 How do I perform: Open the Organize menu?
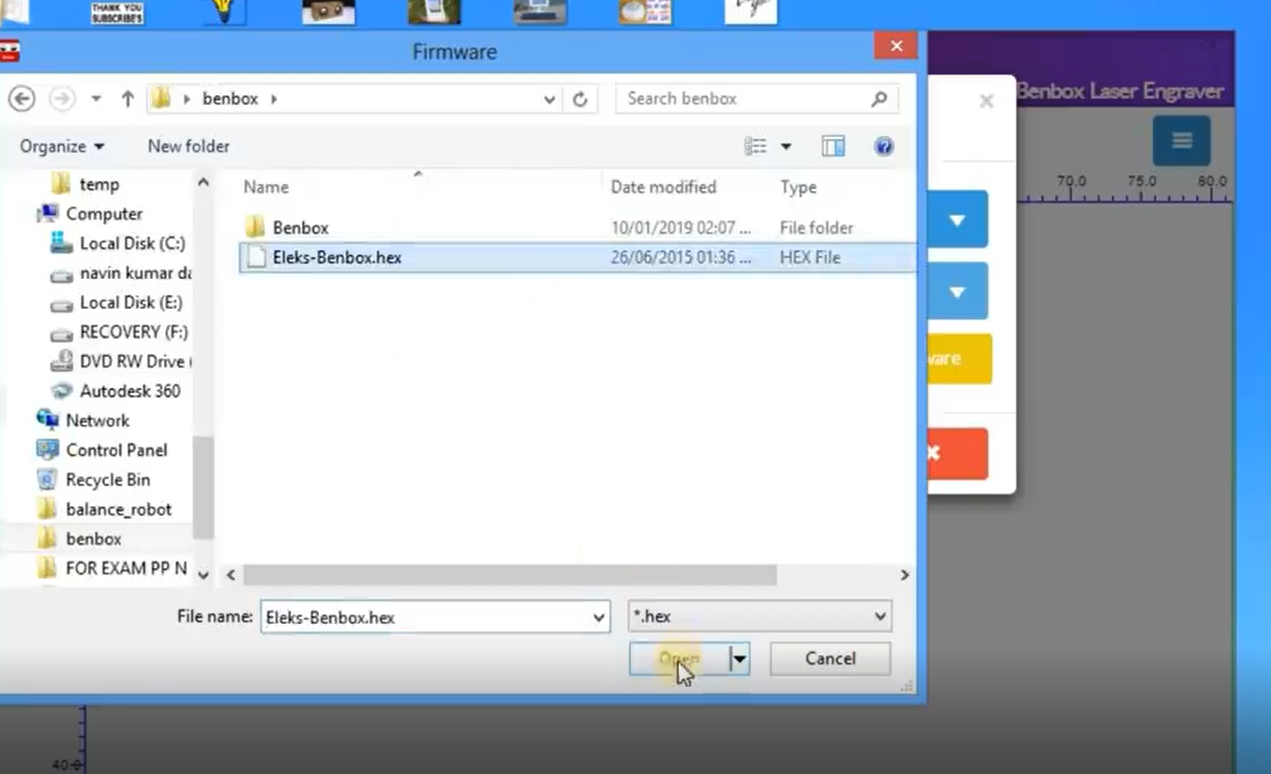pos(62,146)
